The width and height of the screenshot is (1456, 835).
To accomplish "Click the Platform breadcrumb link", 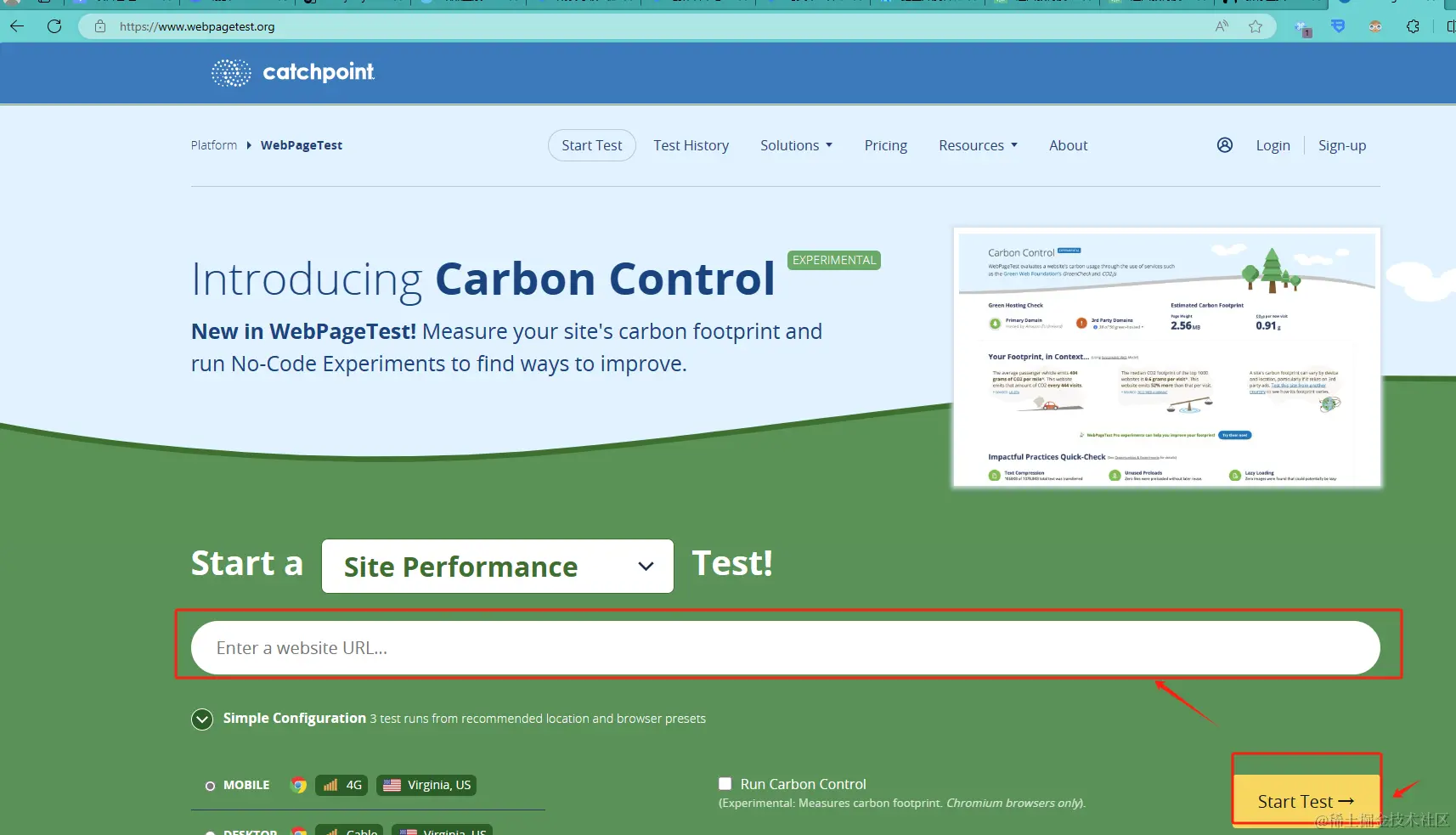I will [x=214, y=145].
